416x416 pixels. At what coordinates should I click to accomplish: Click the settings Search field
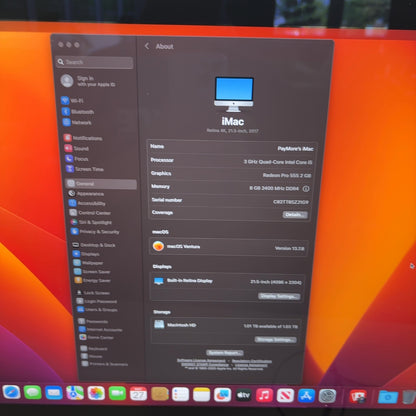point(95,62)
